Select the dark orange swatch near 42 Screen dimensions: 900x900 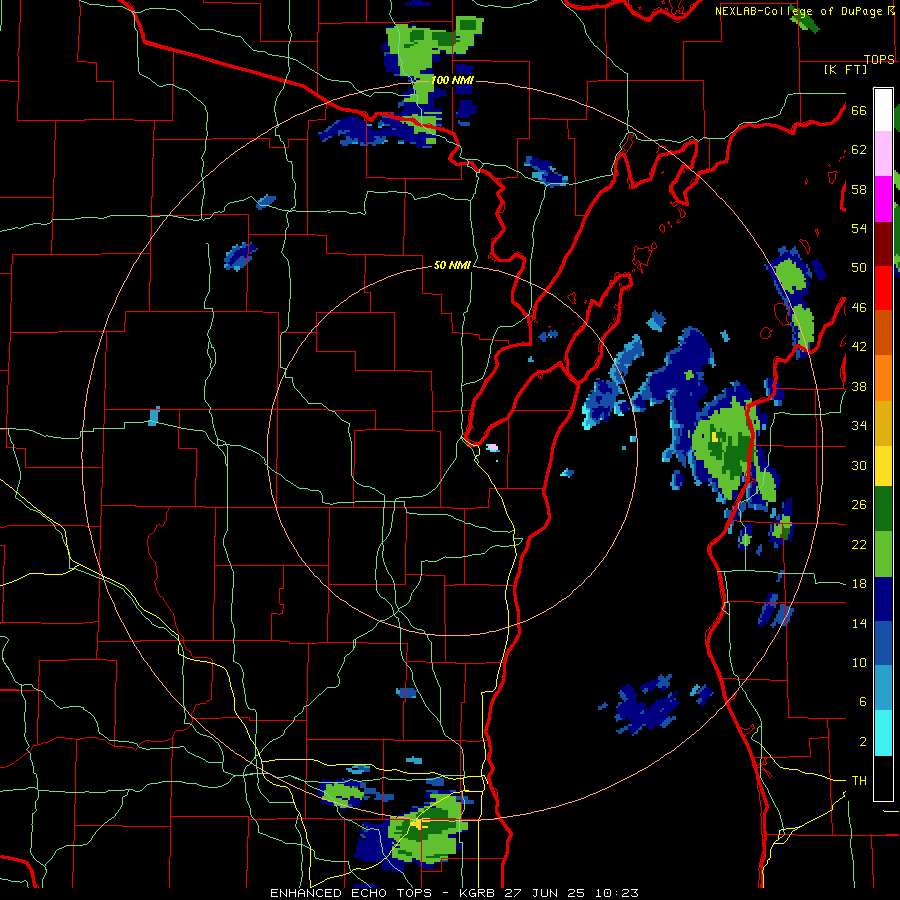883,332
